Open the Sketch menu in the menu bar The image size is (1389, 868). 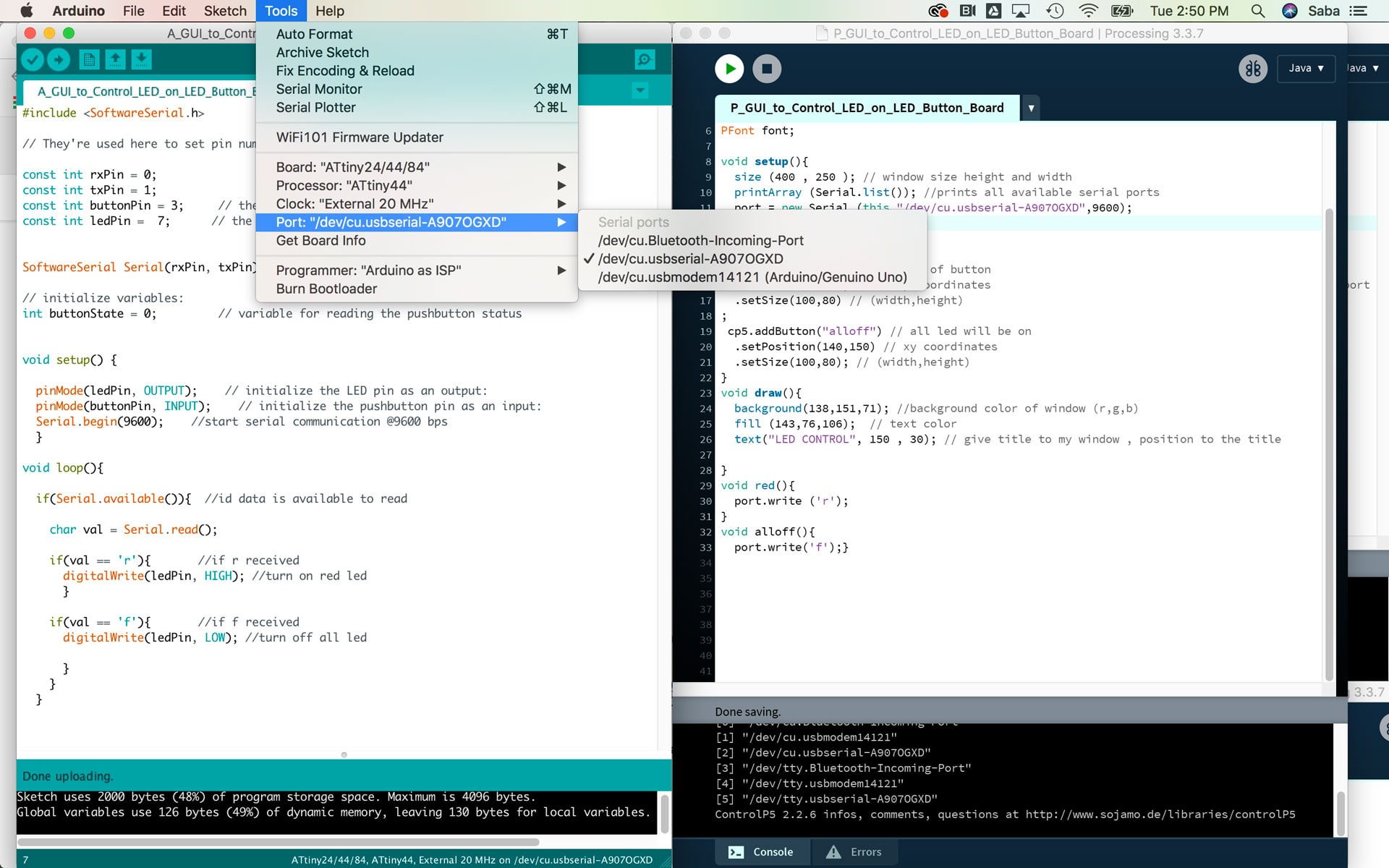pyautogui.click(x=225, y=11)
